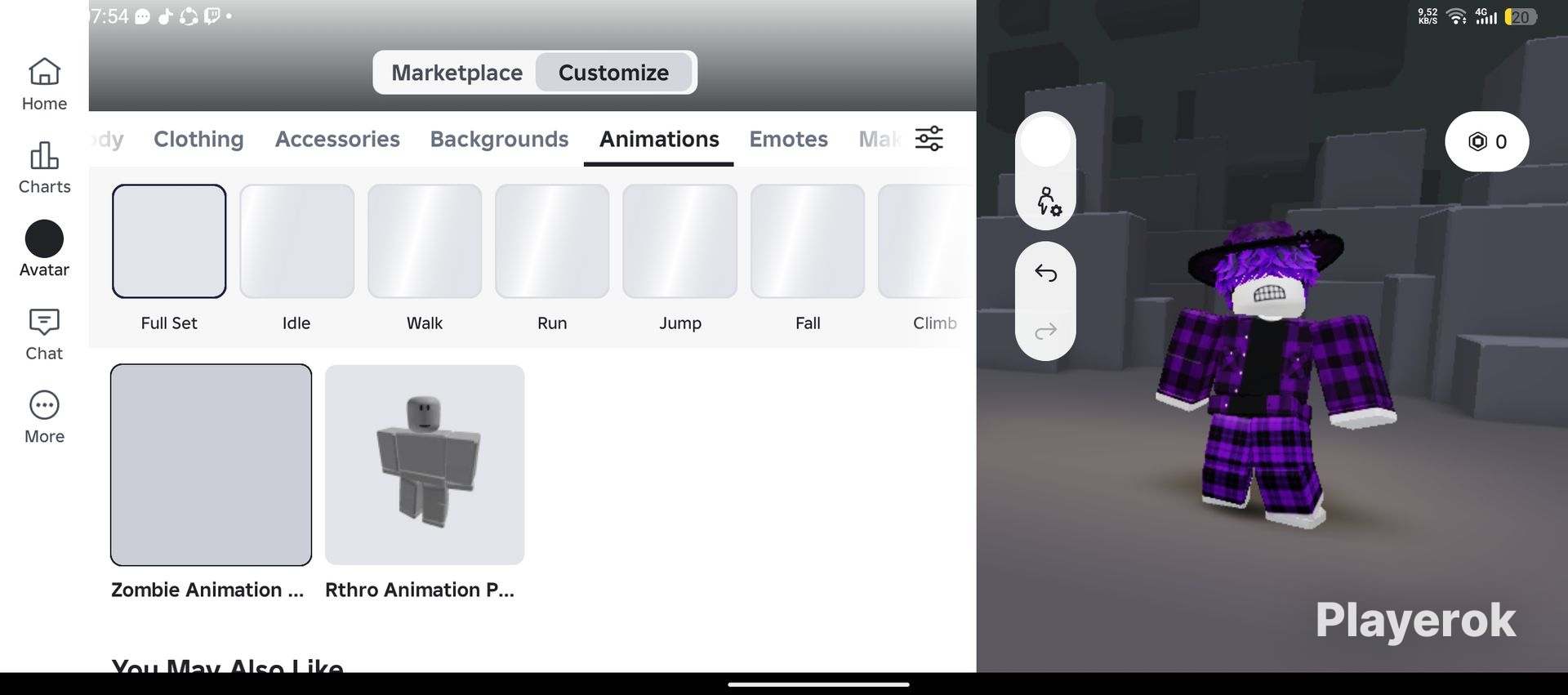Select the Jump animation category
This screenshot has height=695, width=1568.
click(x=679, y=258)
